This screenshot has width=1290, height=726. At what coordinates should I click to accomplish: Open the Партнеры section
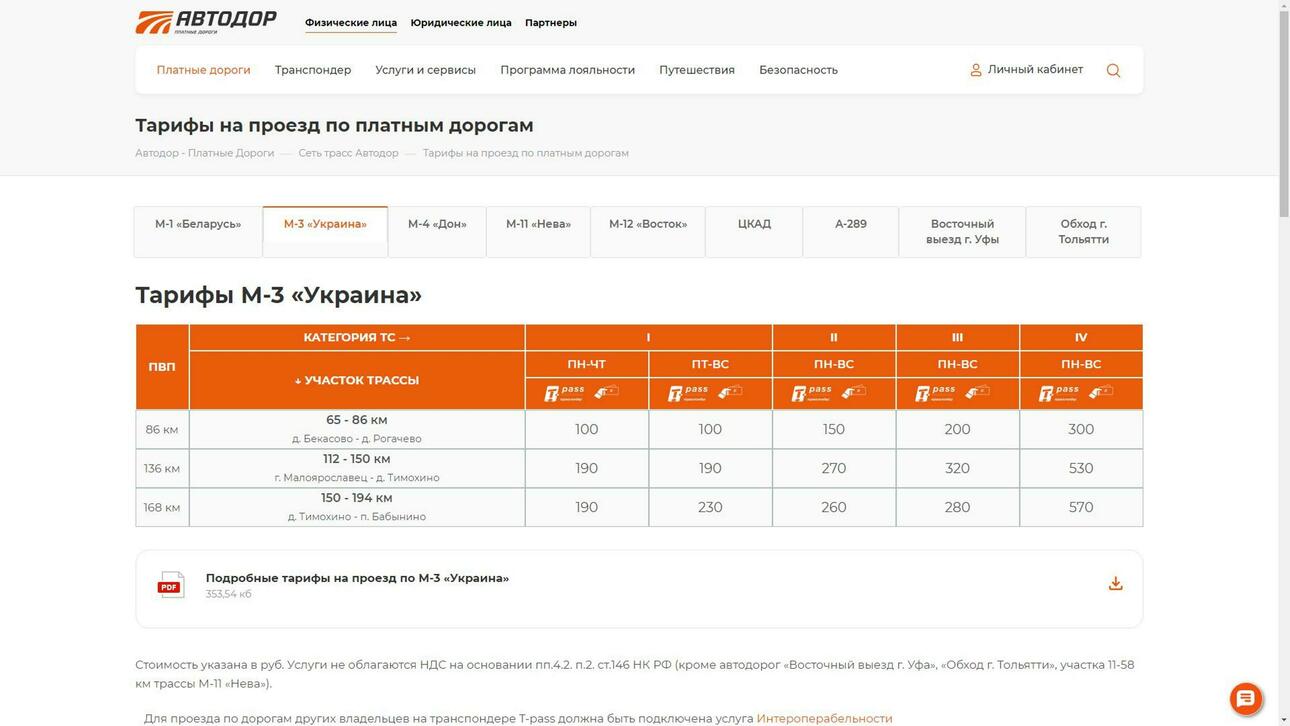click(551, 22)
